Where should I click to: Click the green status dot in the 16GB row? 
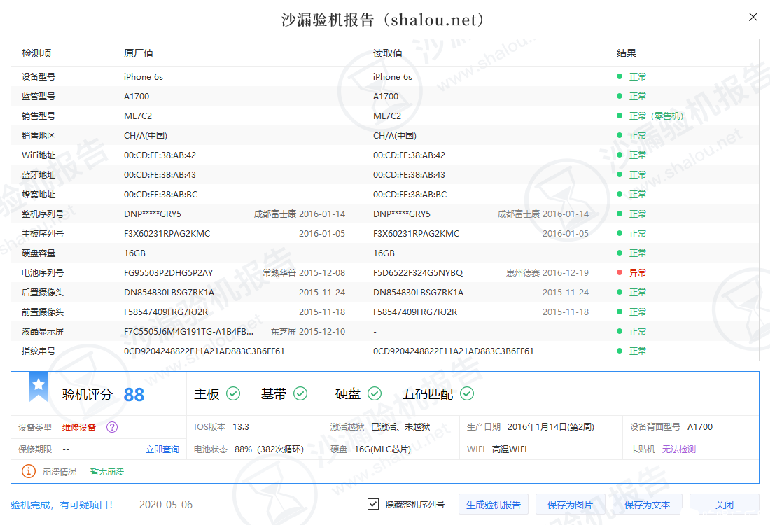619,253
